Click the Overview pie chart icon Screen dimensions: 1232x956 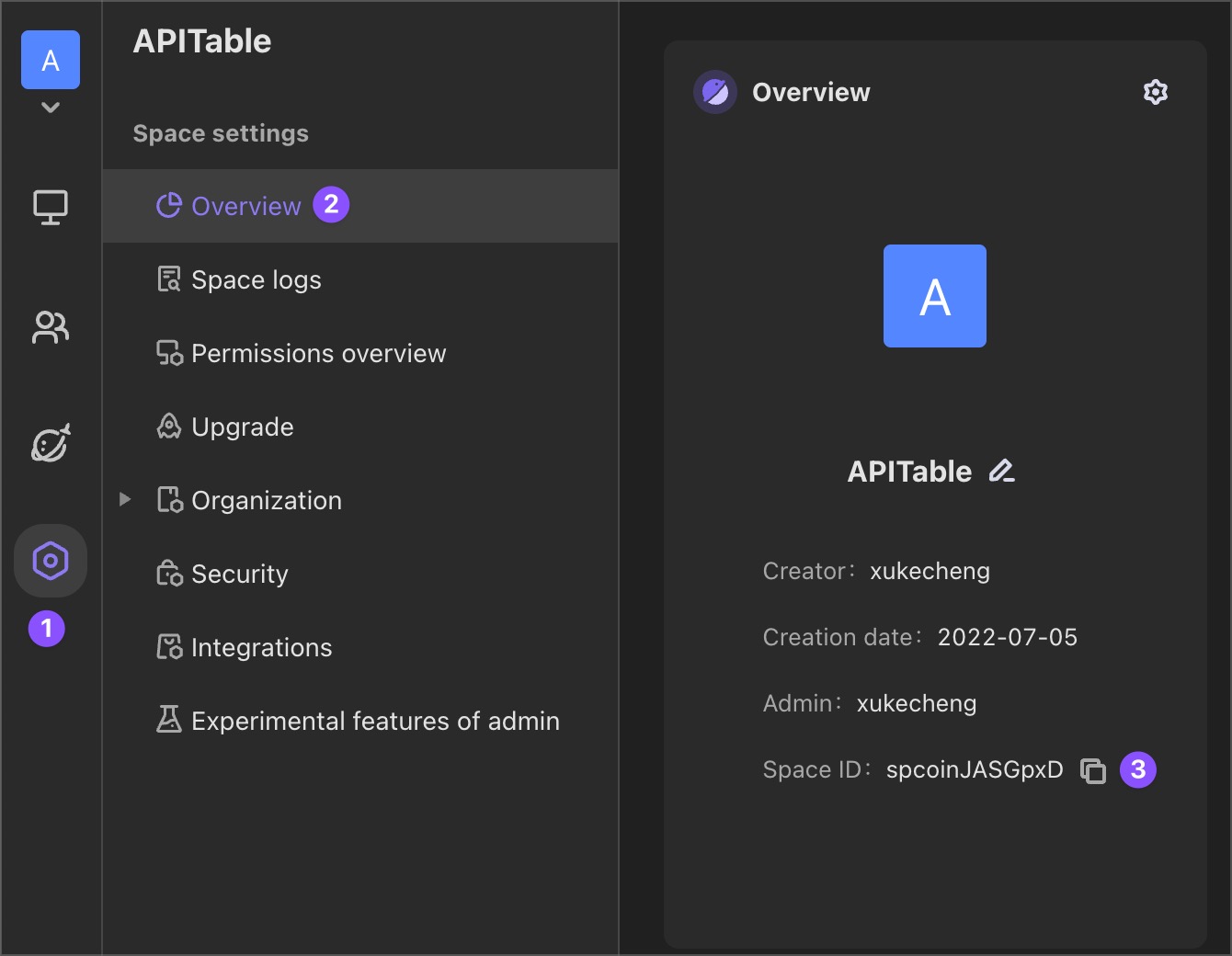(x=169, y=205)
